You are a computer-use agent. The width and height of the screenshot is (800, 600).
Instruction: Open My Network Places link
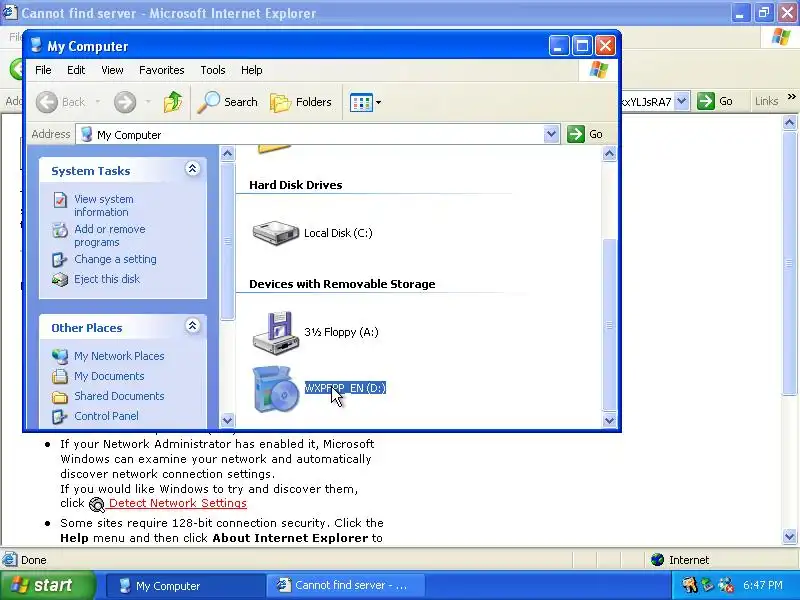pyautogui.click(x=119, y=356)
